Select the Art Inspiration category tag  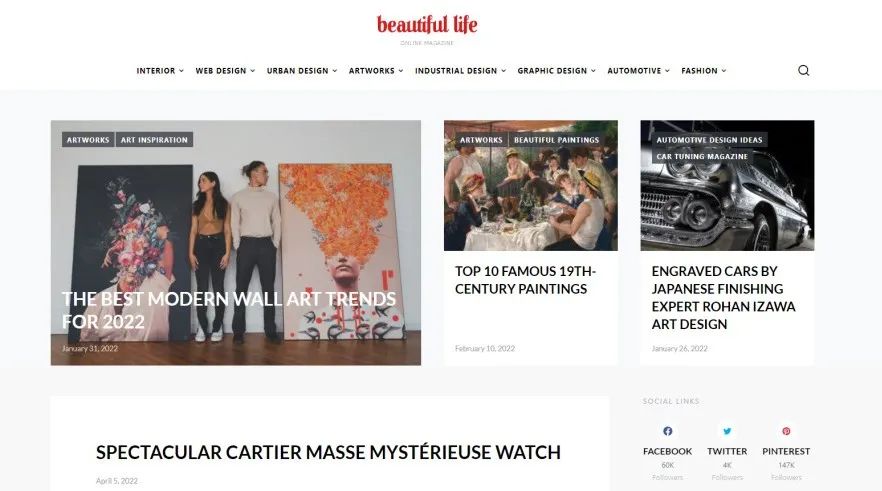pos(154,139)
